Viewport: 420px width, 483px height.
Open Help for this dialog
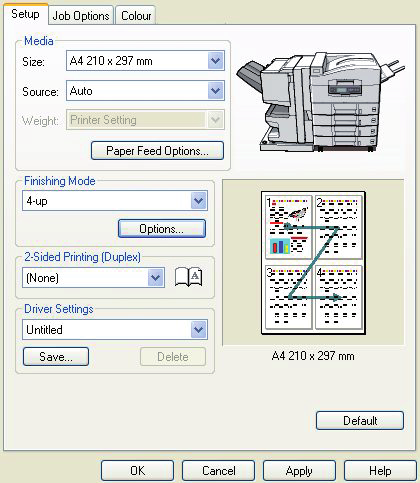click(380, 471)
